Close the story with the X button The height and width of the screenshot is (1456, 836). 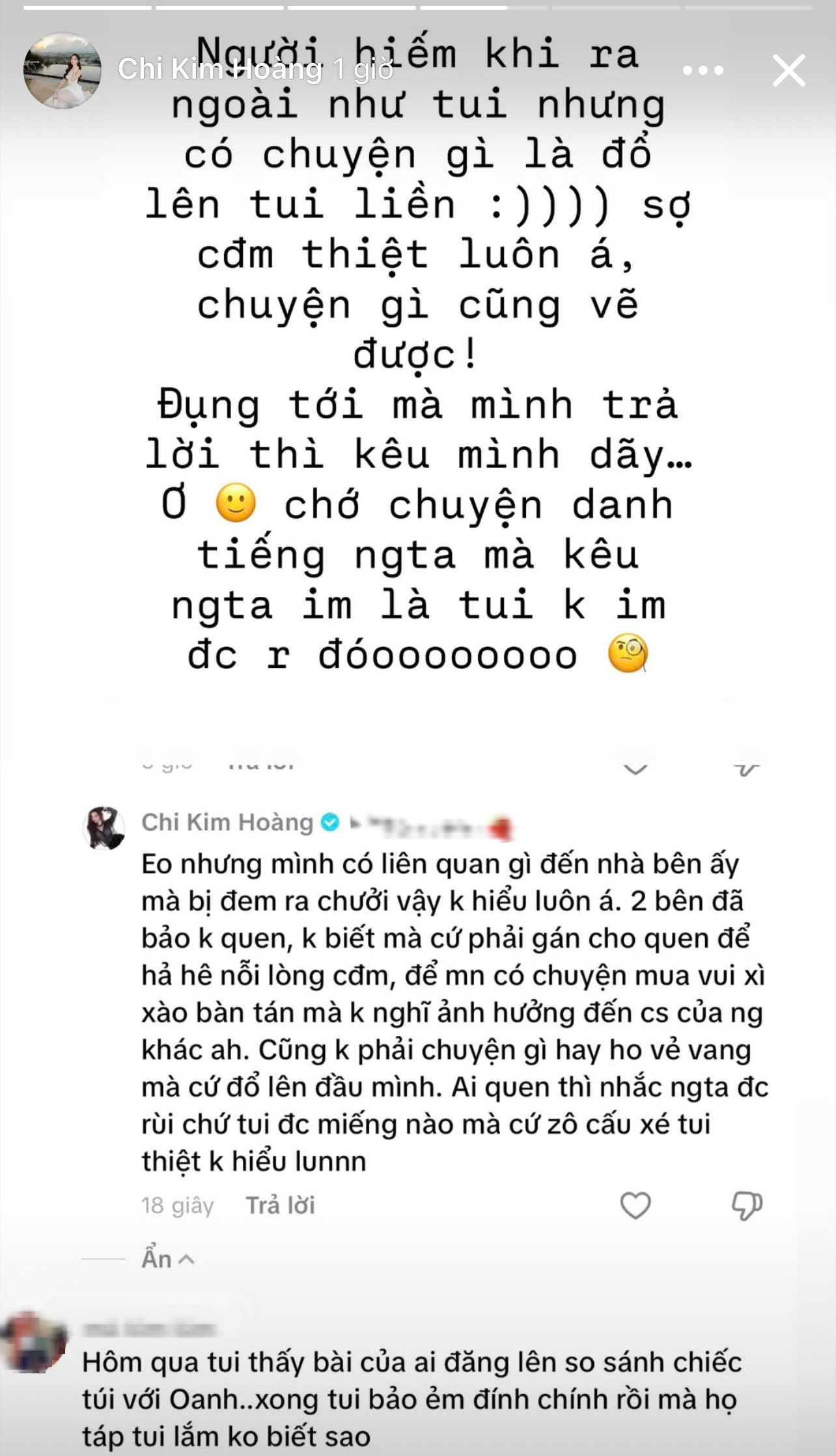[788, 70]
